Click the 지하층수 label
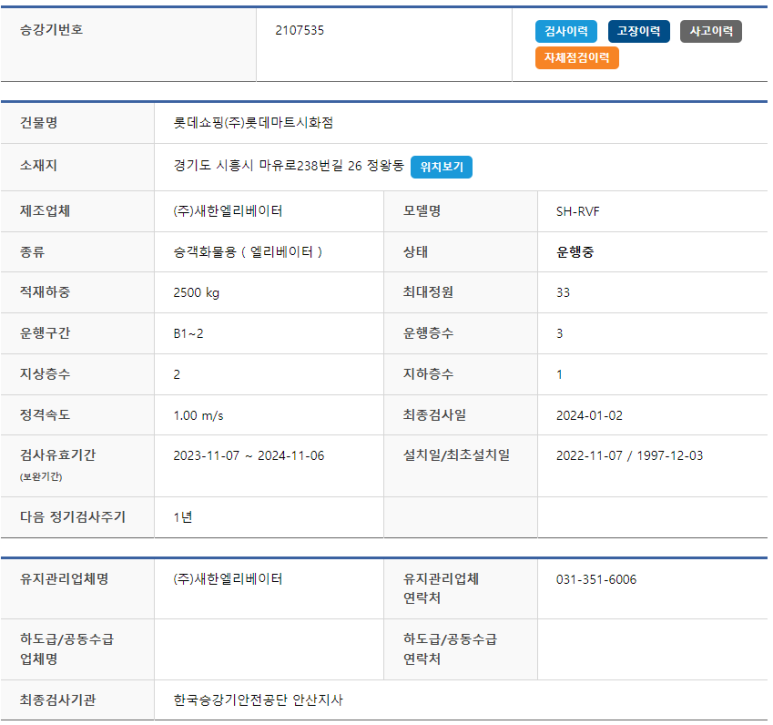The width and height of the screenshot is (773, 725). [x=428, y=374]
